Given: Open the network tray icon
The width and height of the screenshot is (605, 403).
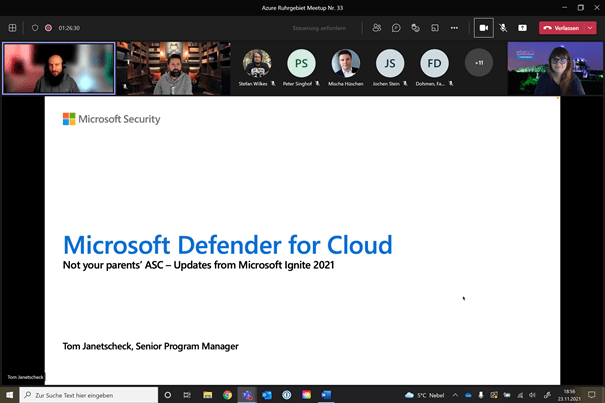Looking at the screenshot, I should [520, 395].
